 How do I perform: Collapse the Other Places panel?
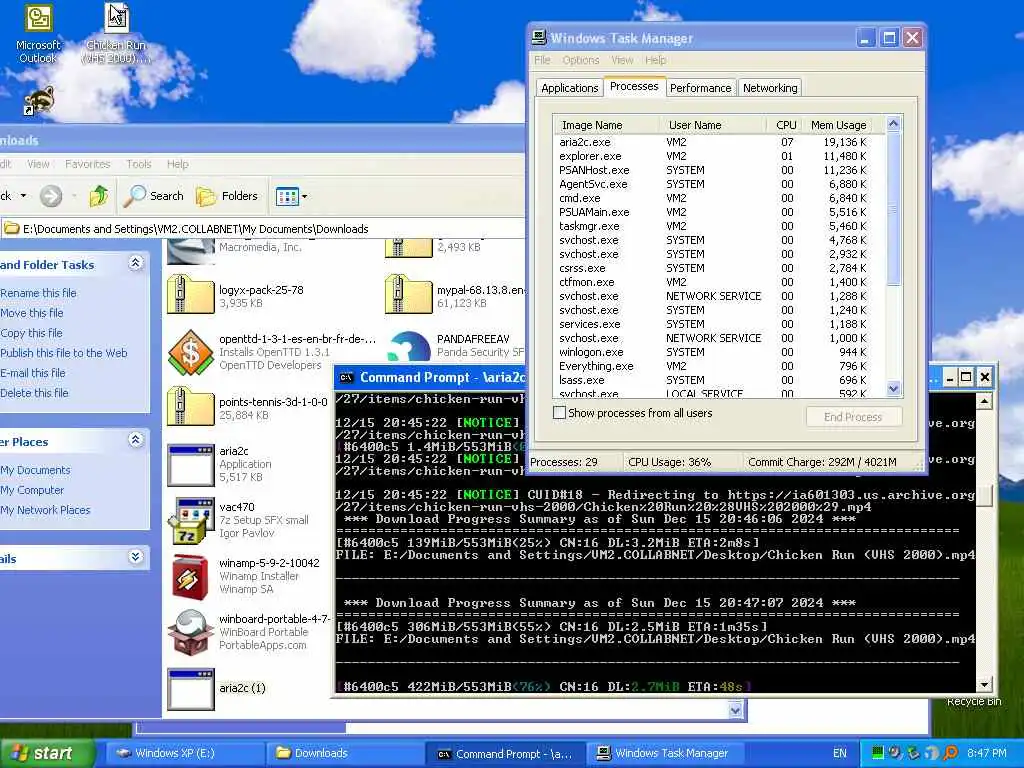(x=135, y=440)
